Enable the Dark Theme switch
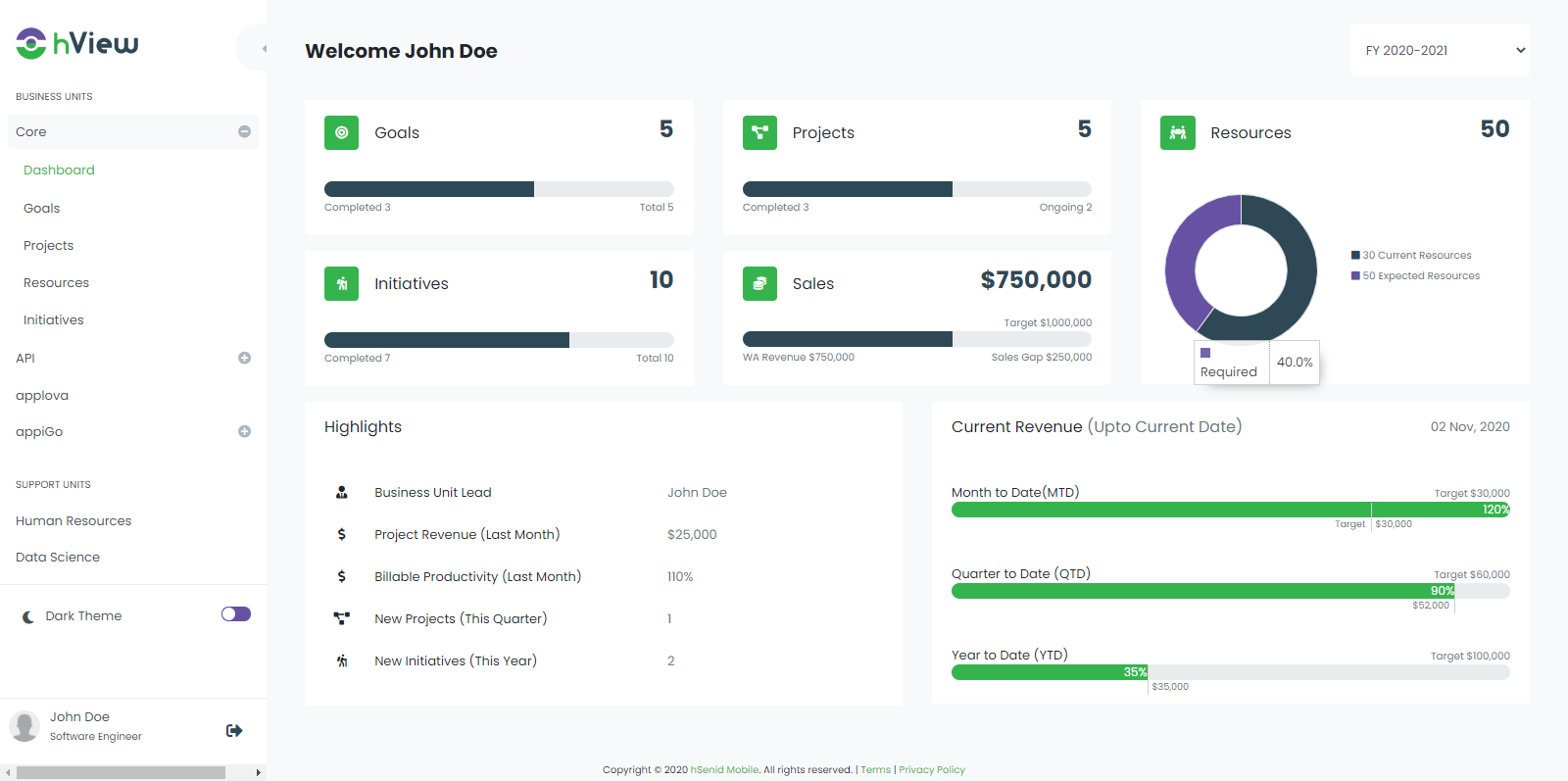Viewport: 1568px width, 781px height. (x=236, y=614)
